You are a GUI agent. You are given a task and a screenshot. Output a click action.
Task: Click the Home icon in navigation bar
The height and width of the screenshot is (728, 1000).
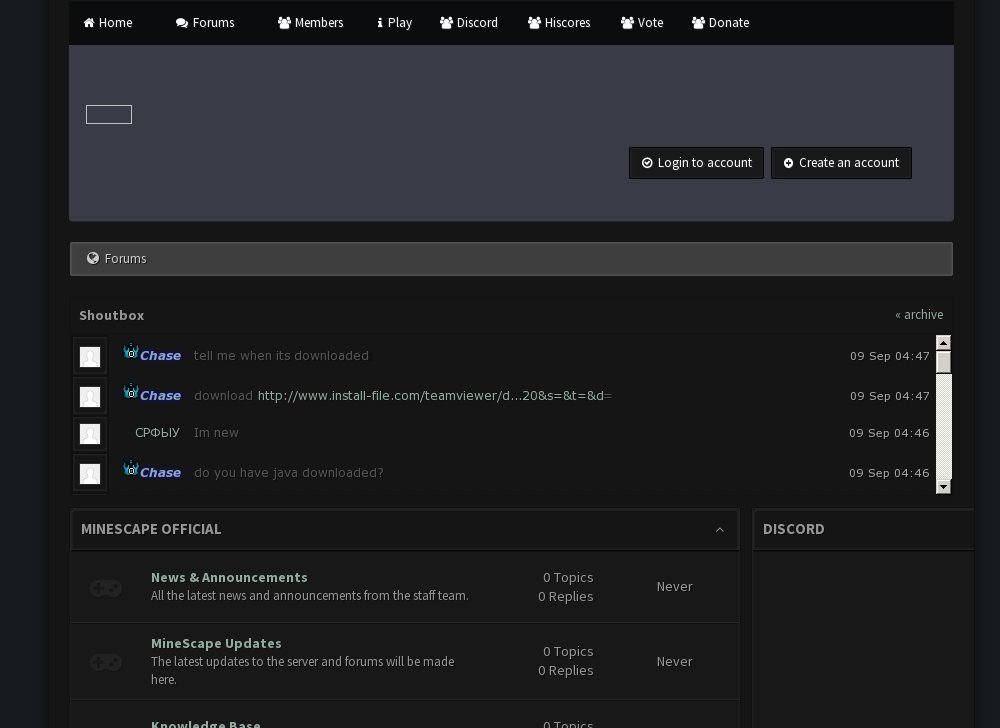(x=89, y=23)
